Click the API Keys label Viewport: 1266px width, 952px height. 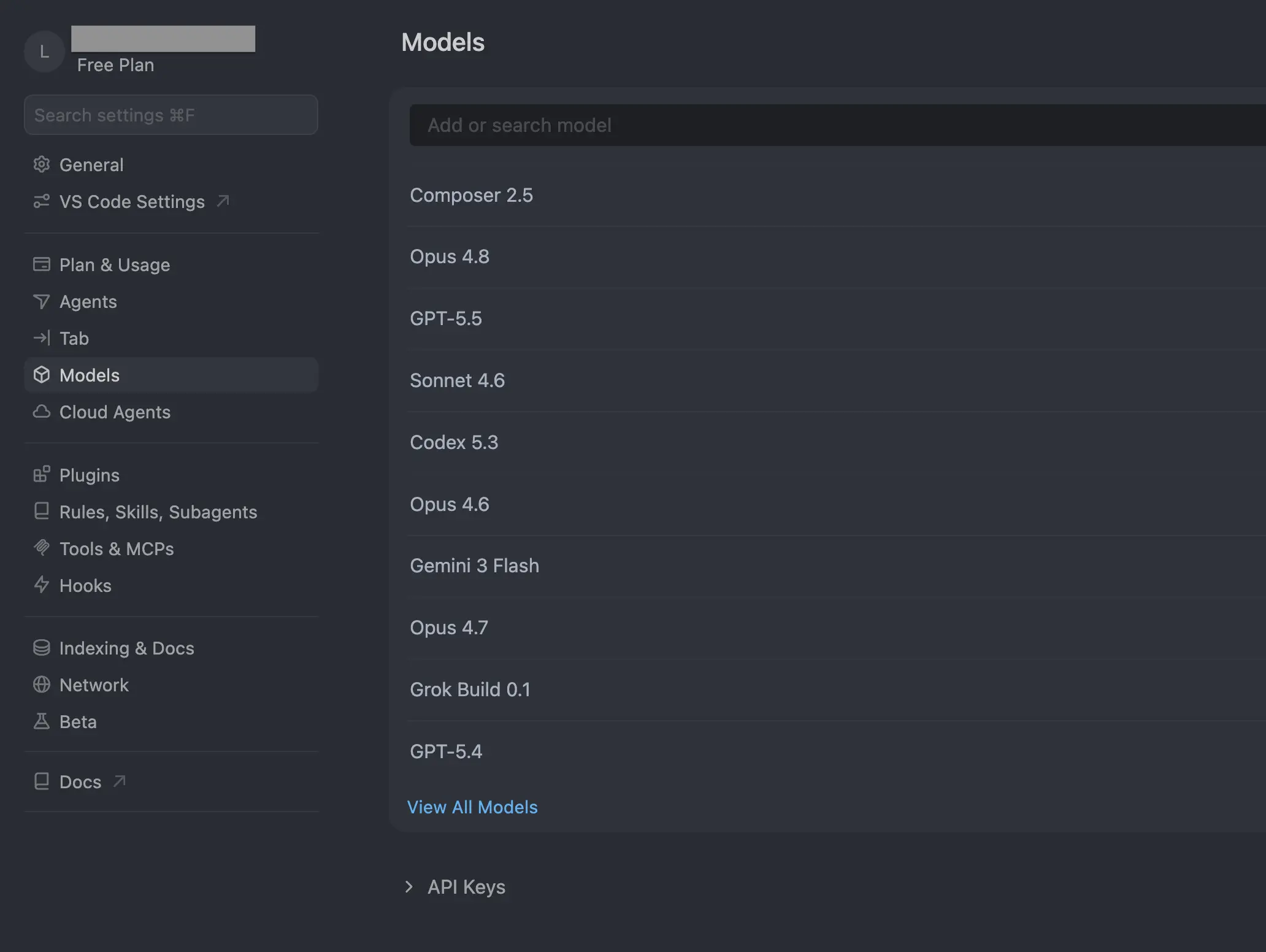coord(466,886)
